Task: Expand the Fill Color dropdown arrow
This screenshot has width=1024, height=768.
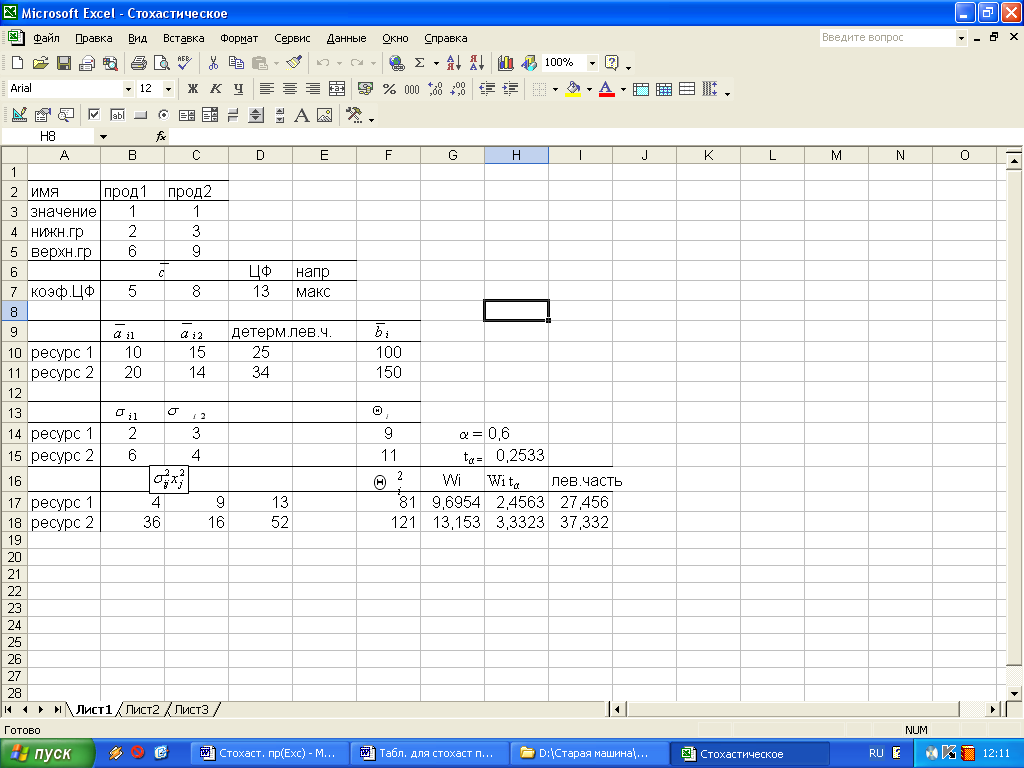Action: tap(589, 89)
